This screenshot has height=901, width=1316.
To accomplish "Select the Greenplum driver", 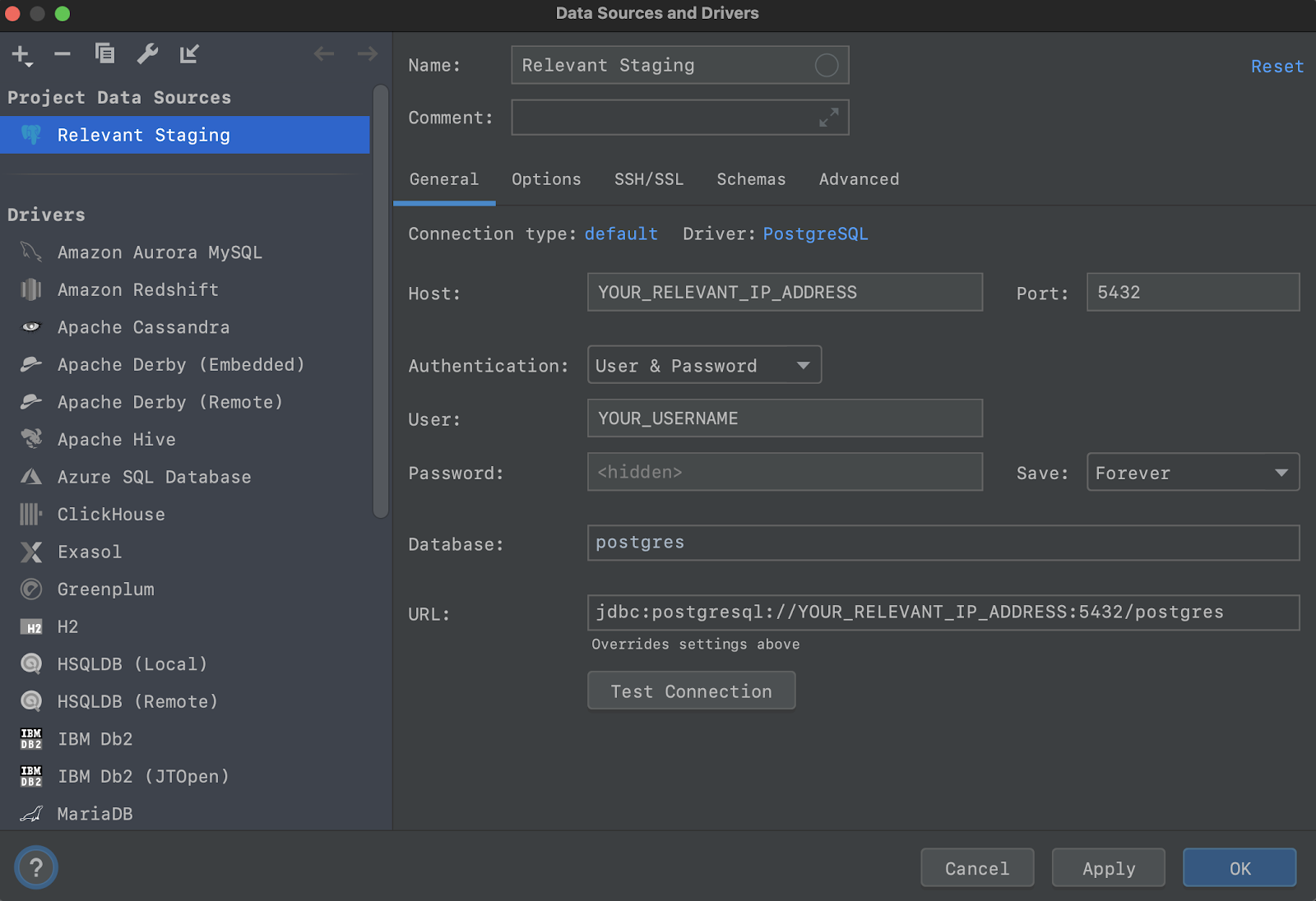I will click(185, 589).
